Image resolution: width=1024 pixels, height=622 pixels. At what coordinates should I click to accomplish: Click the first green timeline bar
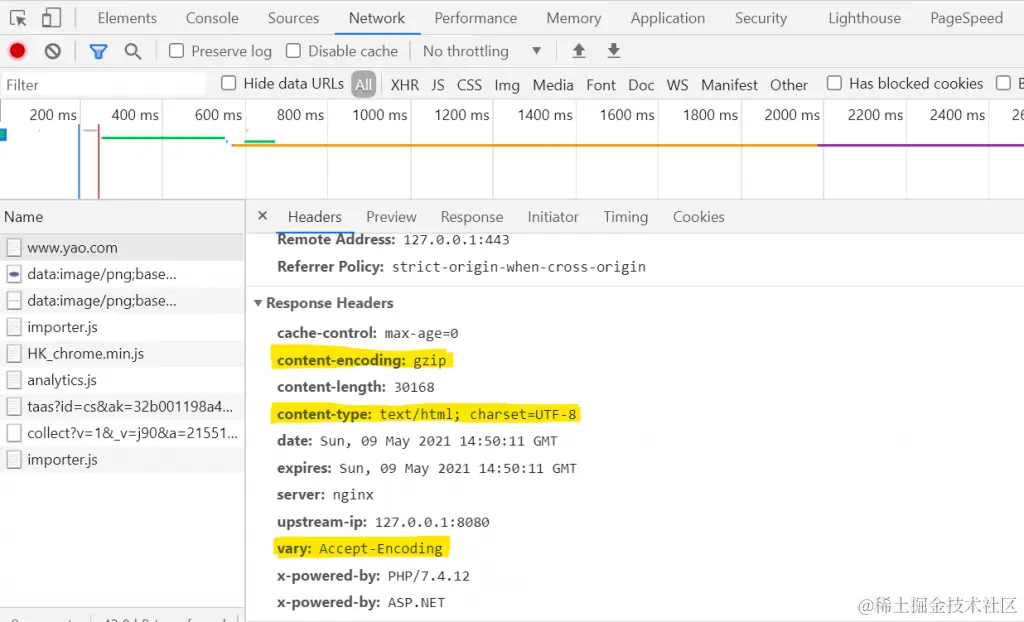tap(163, 138)
